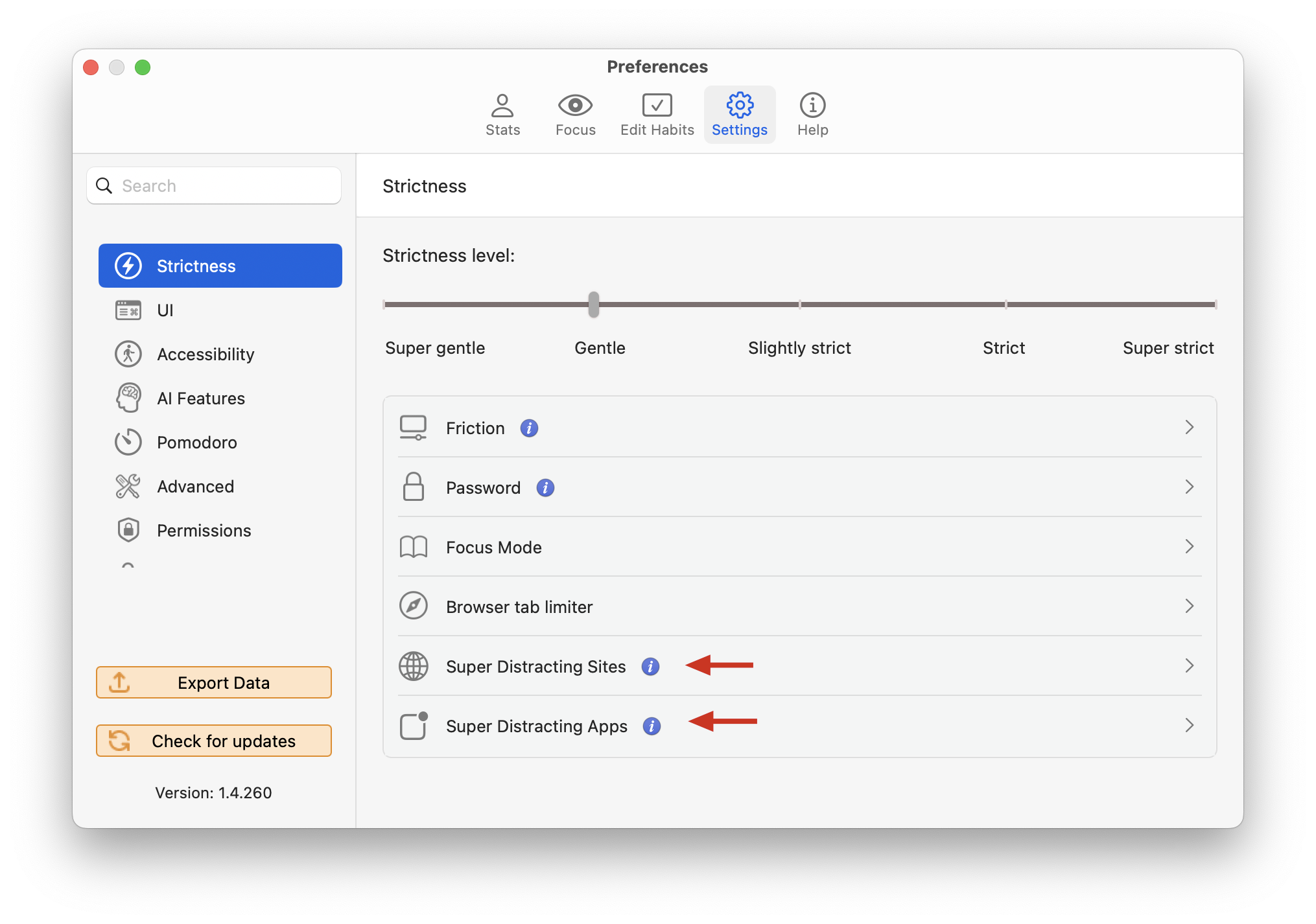Click the Gentle label under slider
Viewport: 1316px width, 924px height.
[x=600, y=348]
